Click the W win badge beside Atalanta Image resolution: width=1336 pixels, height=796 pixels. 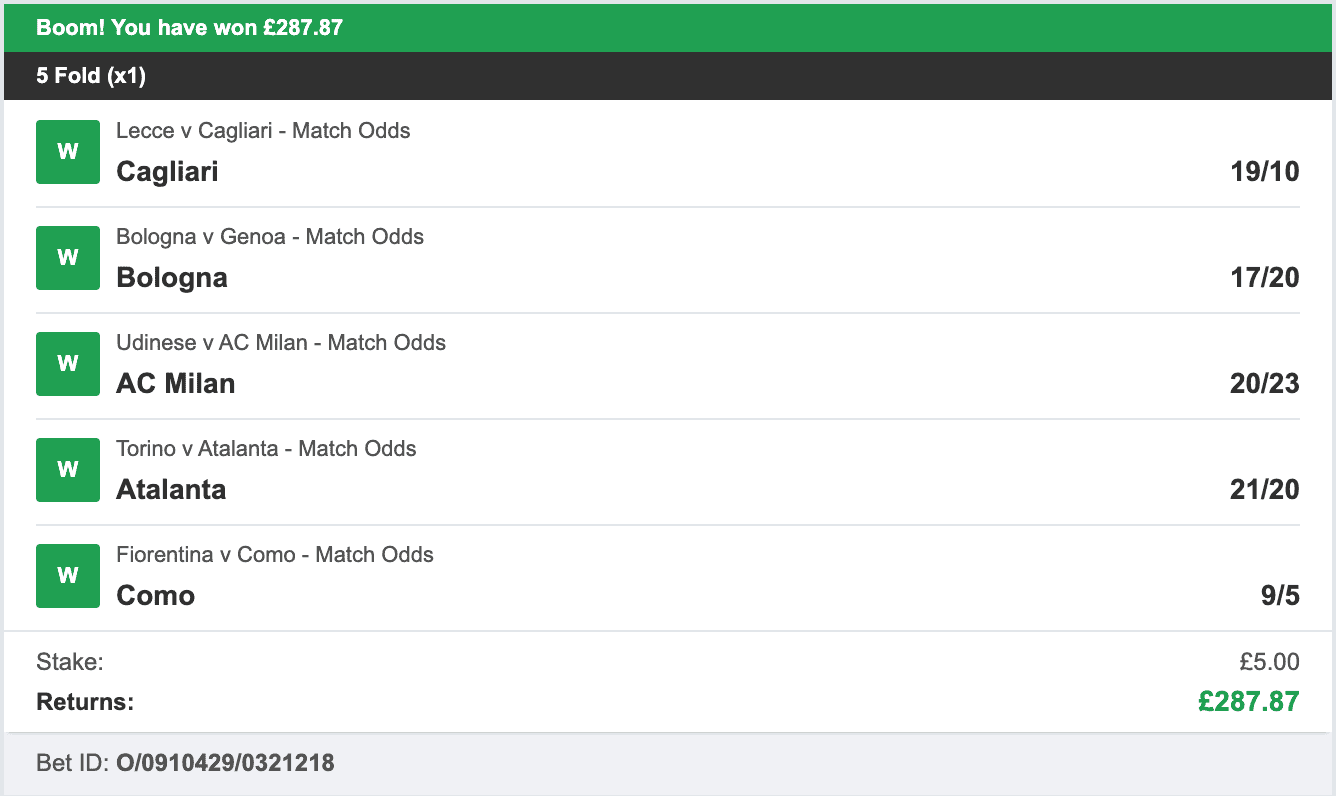point(66,469)
